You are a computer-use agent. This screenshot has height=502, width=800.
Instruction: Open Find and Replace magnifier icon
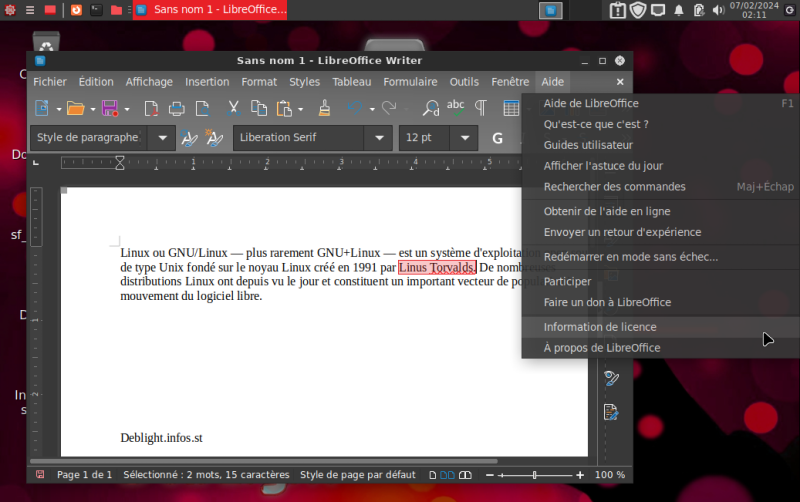pyautogui.click(x=430, y=108)
